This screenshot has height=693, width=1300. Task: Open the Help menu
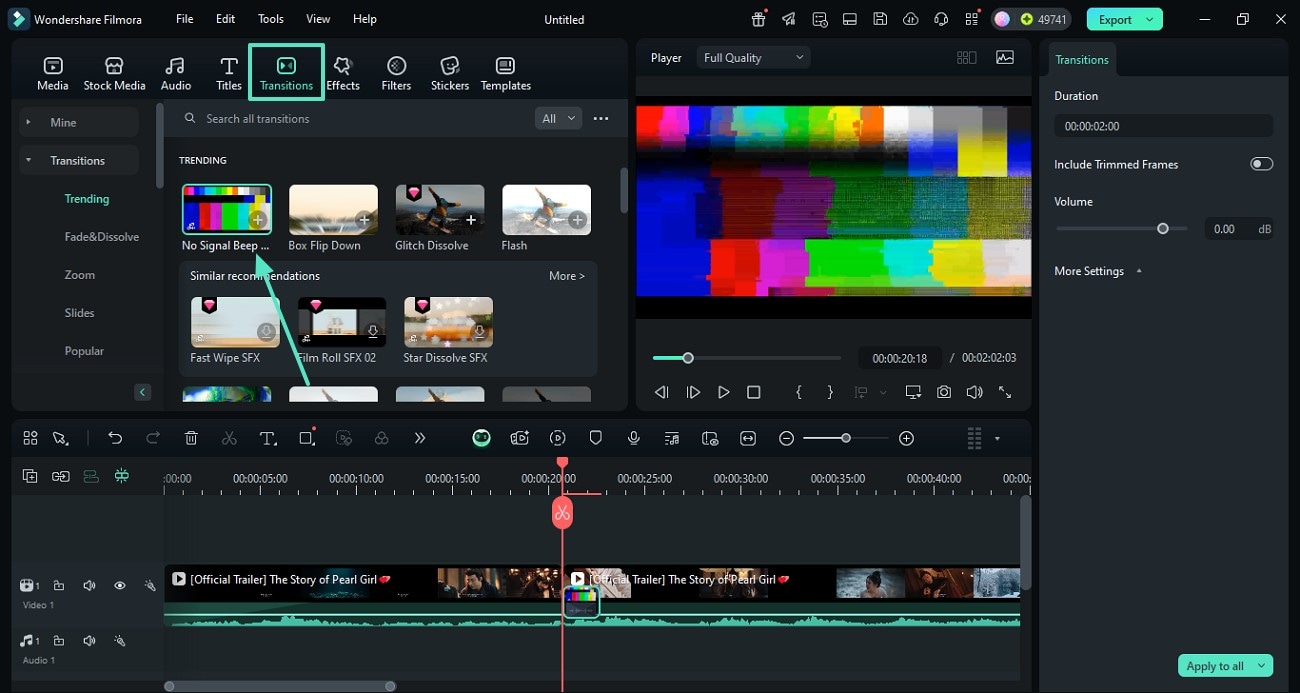pos(365,19)
